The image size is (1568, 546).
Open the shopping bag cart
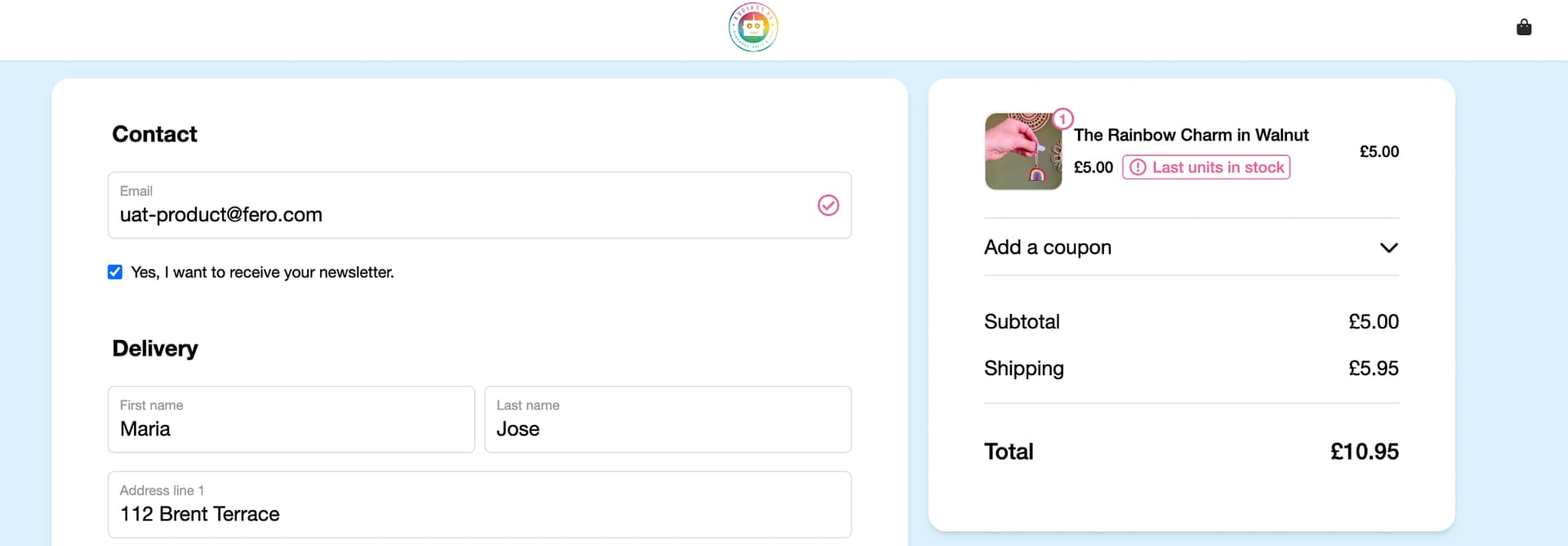click(x=1524, y=28)
